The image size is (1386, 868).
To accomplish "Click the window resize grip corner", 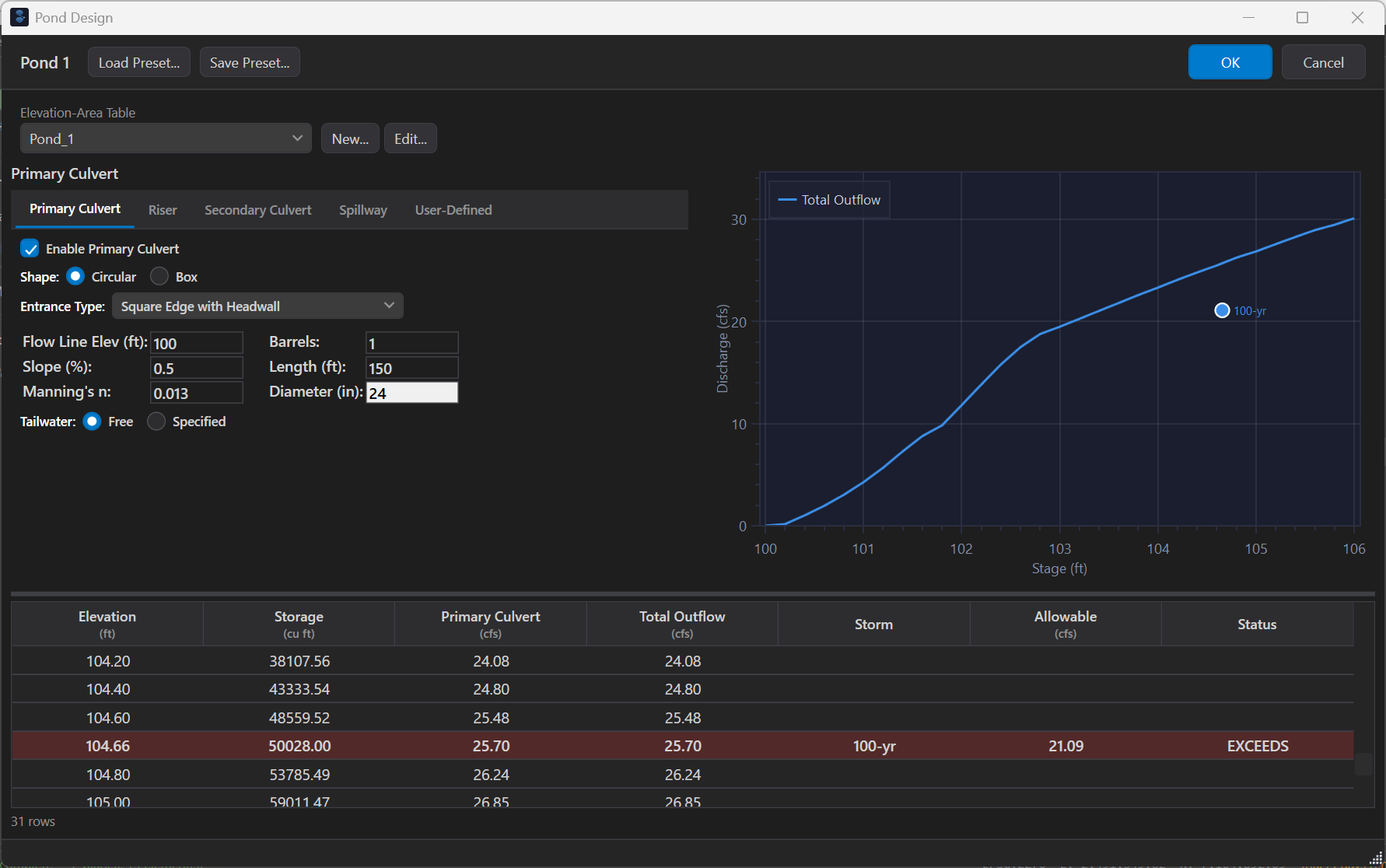I will coord(1375,858).
